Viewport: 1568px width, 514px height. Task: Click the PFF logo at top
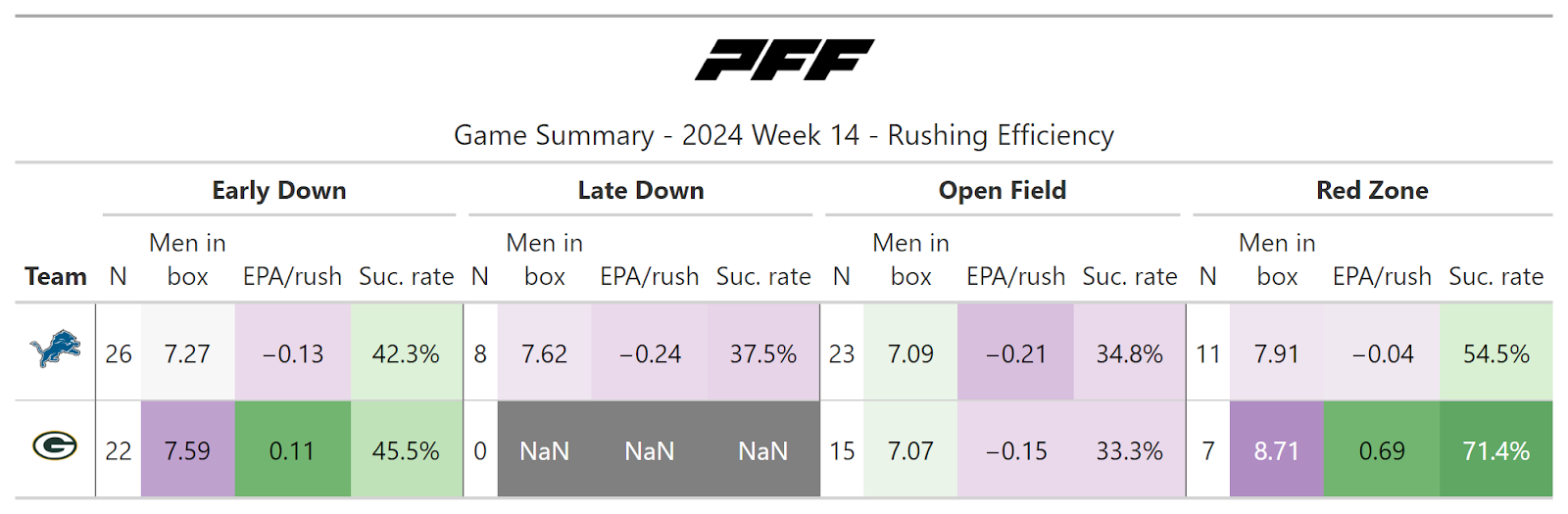pyautogui.click(x=784, y=60)
